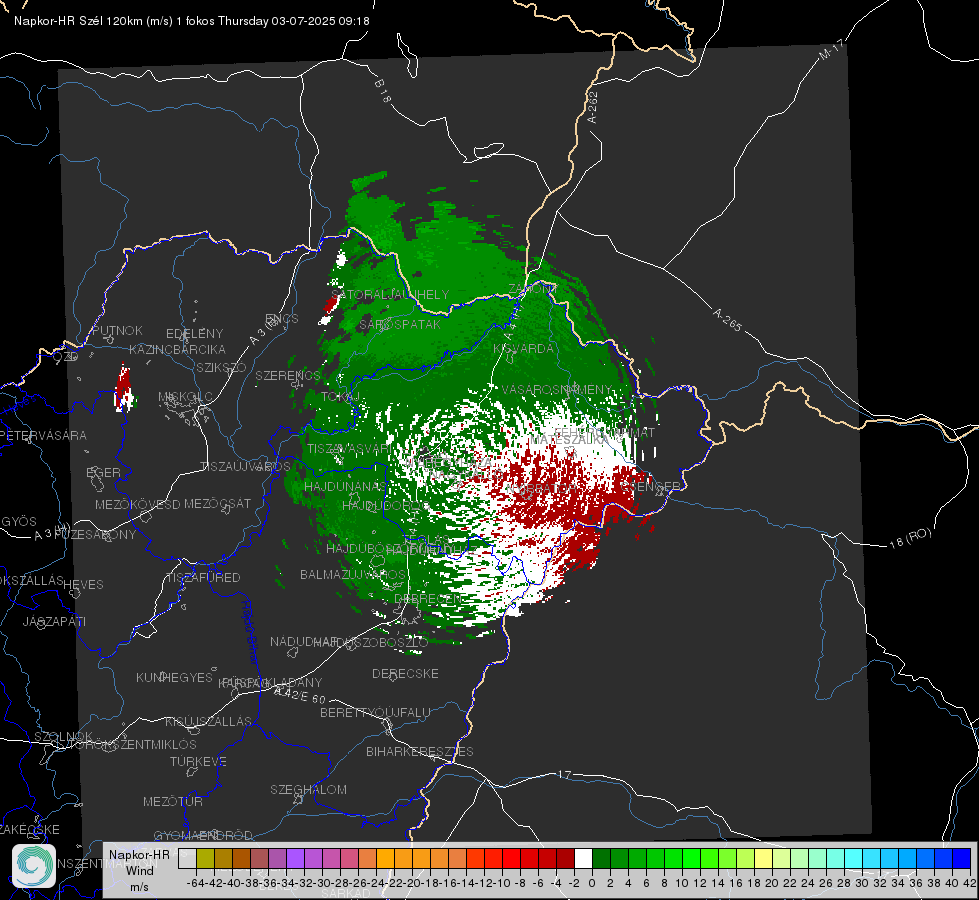Screen dimensions: 979x900
Task: Click the SATORALJAUJHELY town label
Action: [390, 295]
